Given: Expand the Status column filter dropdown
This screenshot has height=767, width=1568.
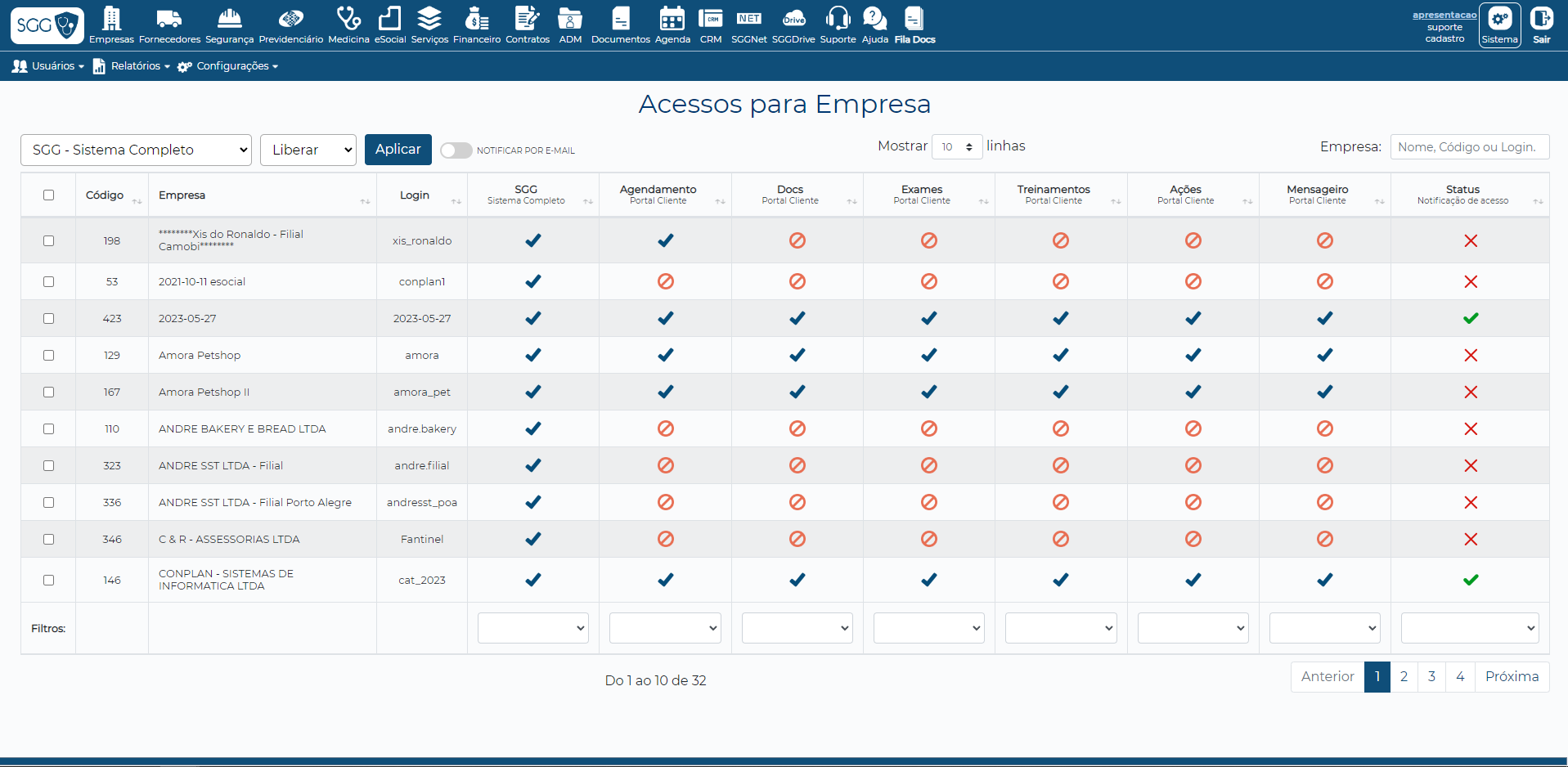Looking at the screenshot, I should [1469, 628].
